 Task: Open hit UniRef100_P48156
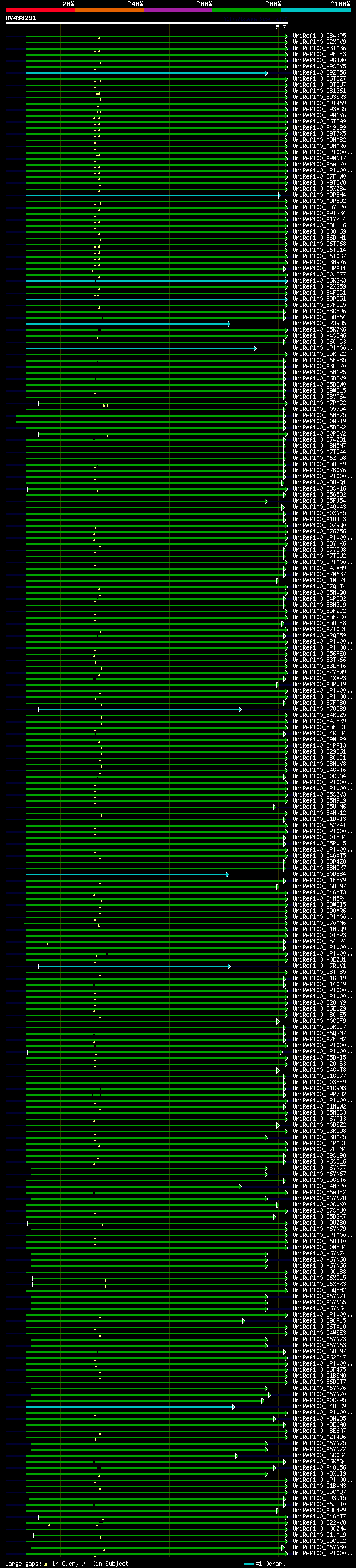point(319,1467)
